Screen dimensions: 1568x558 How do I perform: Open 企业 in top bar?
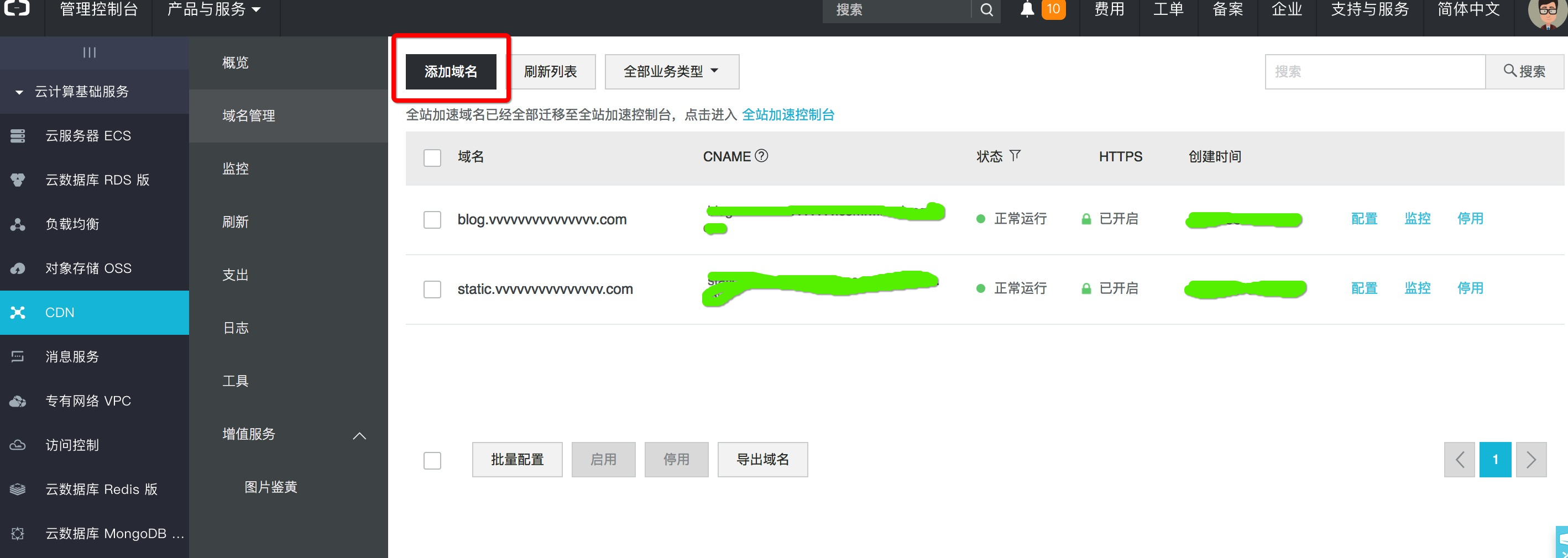click(x=1287, y=9)
